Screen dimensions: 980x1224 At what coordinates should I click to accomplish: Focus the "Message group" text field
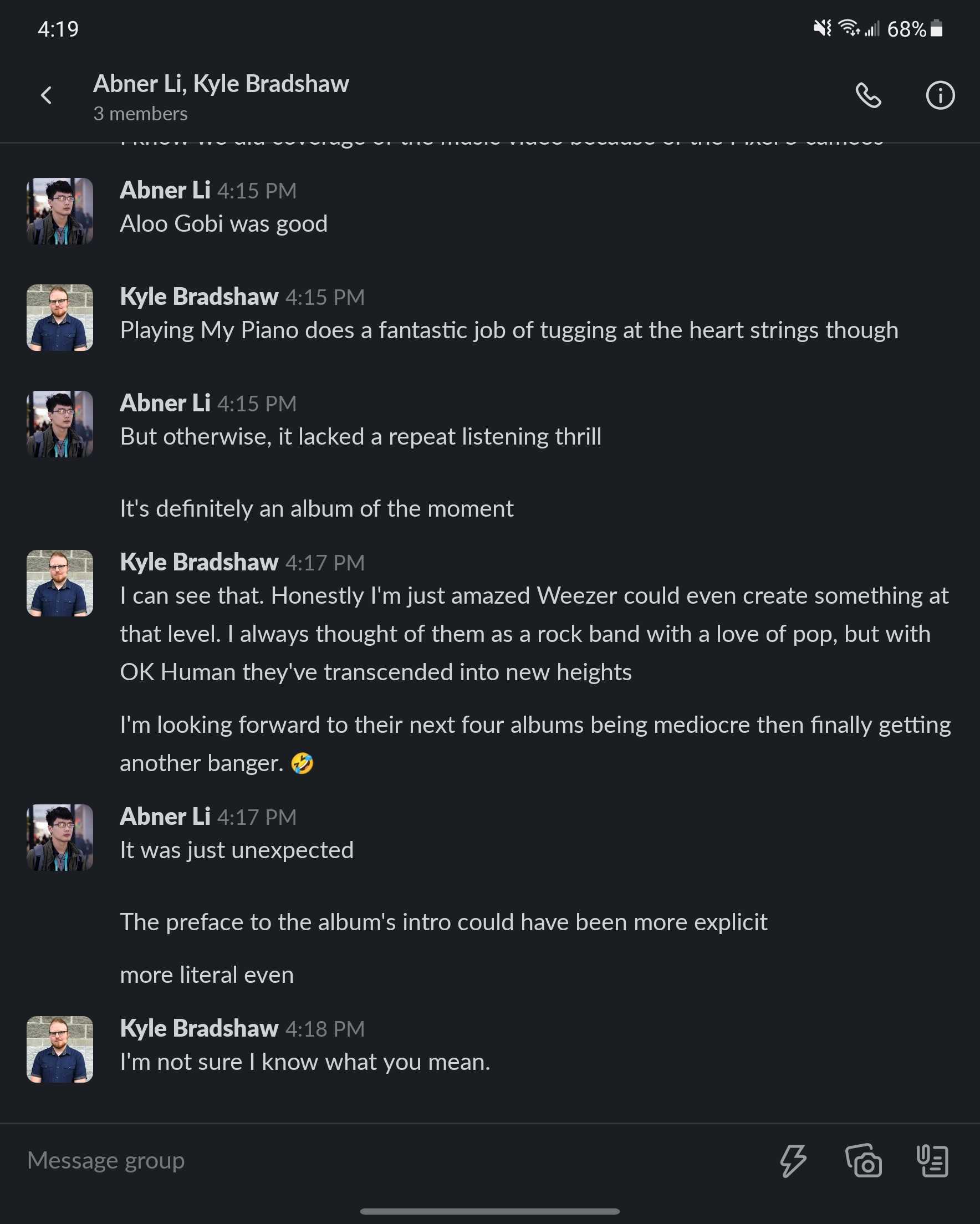(x=341, y=1160)
